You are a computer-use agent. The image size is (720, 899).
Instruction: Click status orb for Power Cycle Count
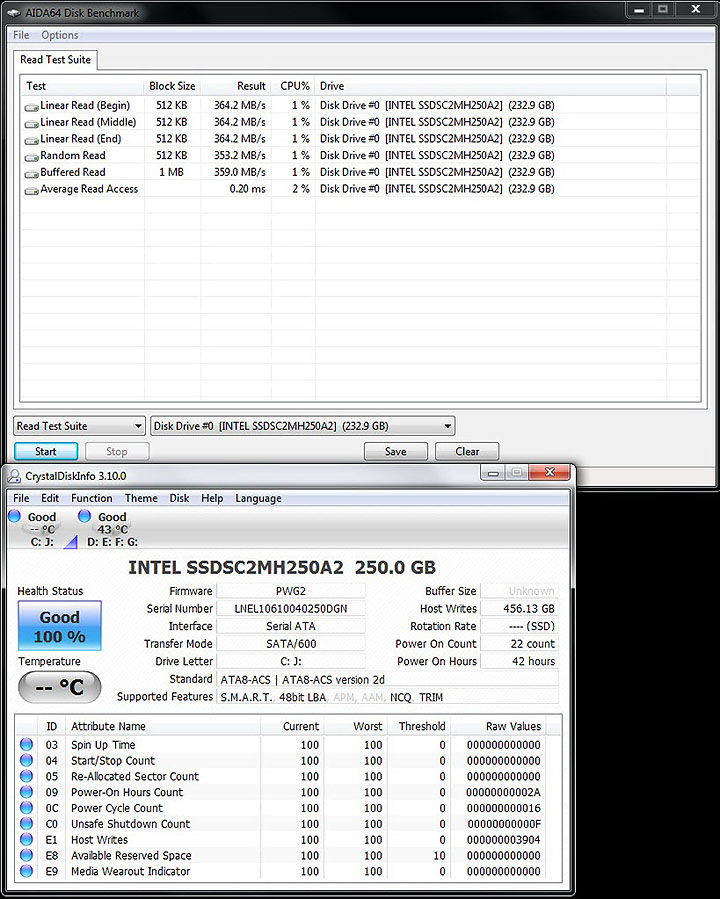(26, 807)
